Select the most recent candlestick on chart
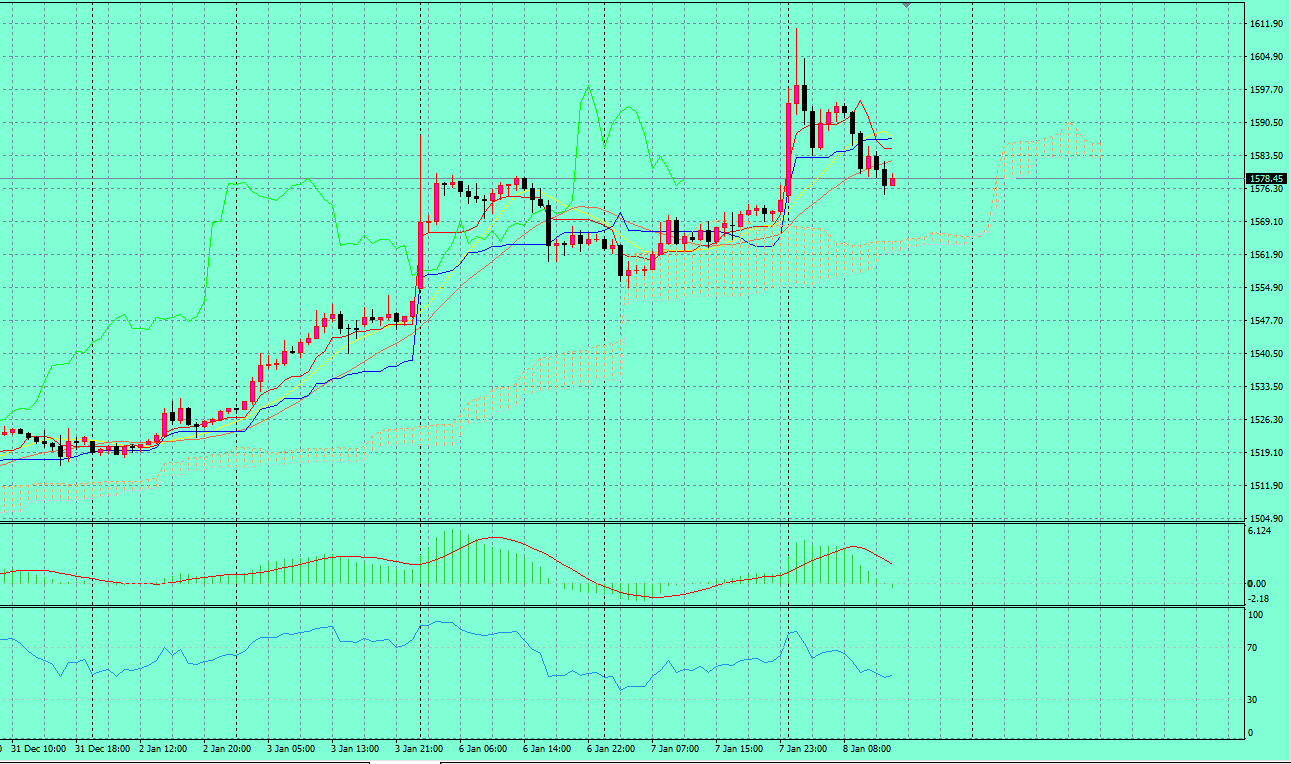 click(892, 181)
